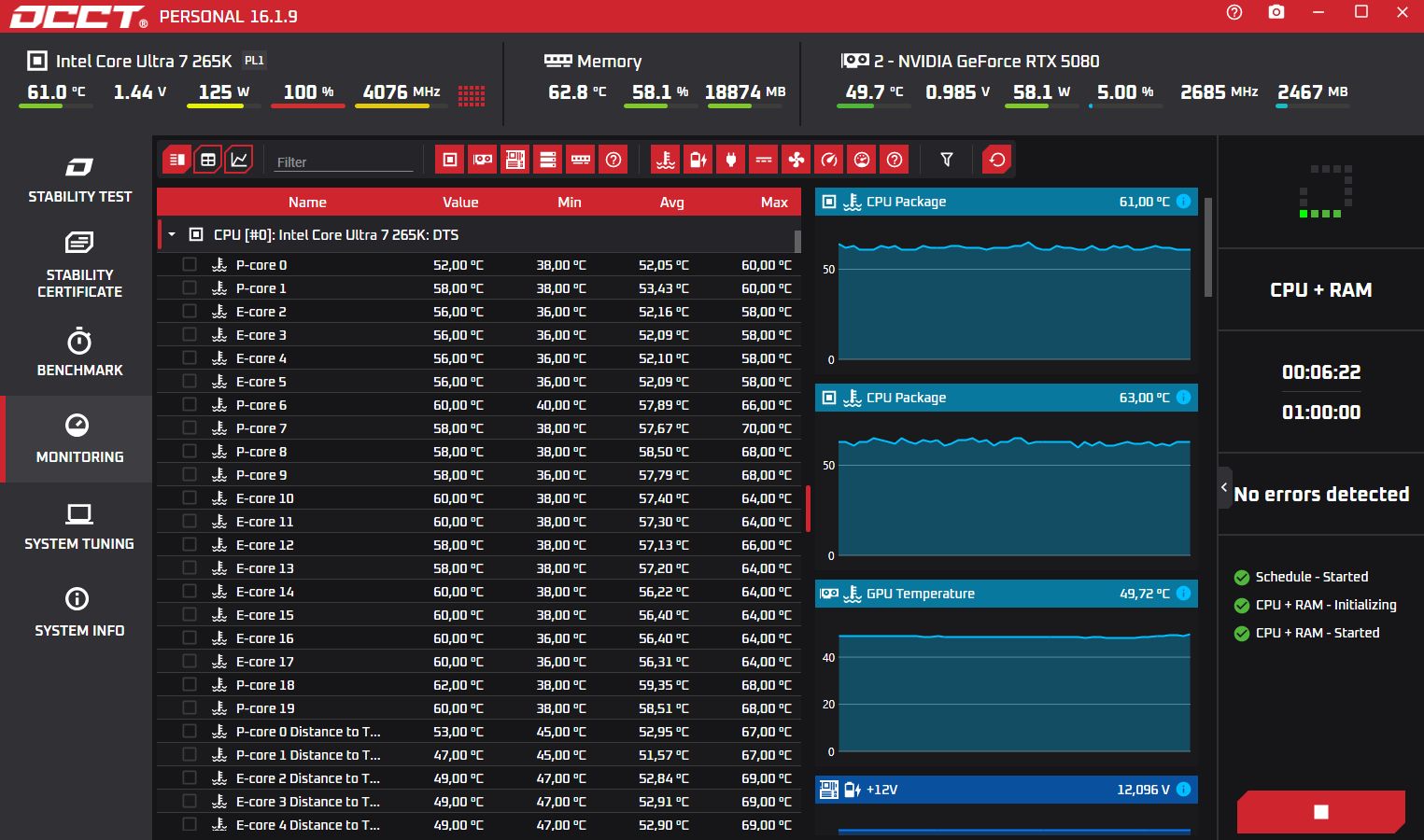Open the System Tuning section
The width and height of the screenshot is (1424, 840).
tap(79, 526)
